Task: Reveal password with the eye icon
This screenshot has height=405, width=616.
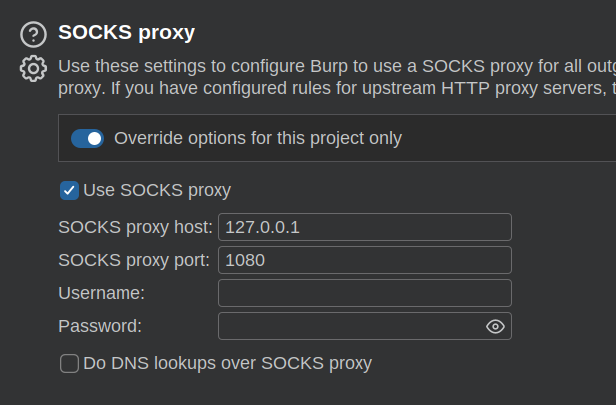Action: (x=494, y=326)
